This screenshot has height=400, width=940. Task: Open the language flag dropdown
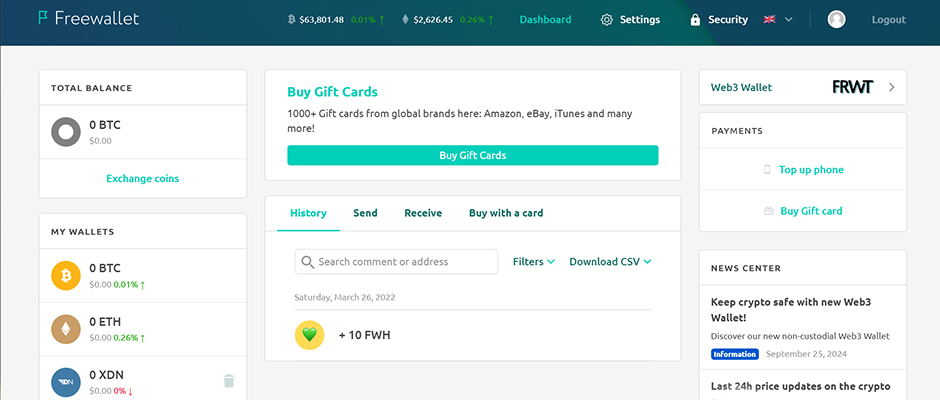click(777, 20)
